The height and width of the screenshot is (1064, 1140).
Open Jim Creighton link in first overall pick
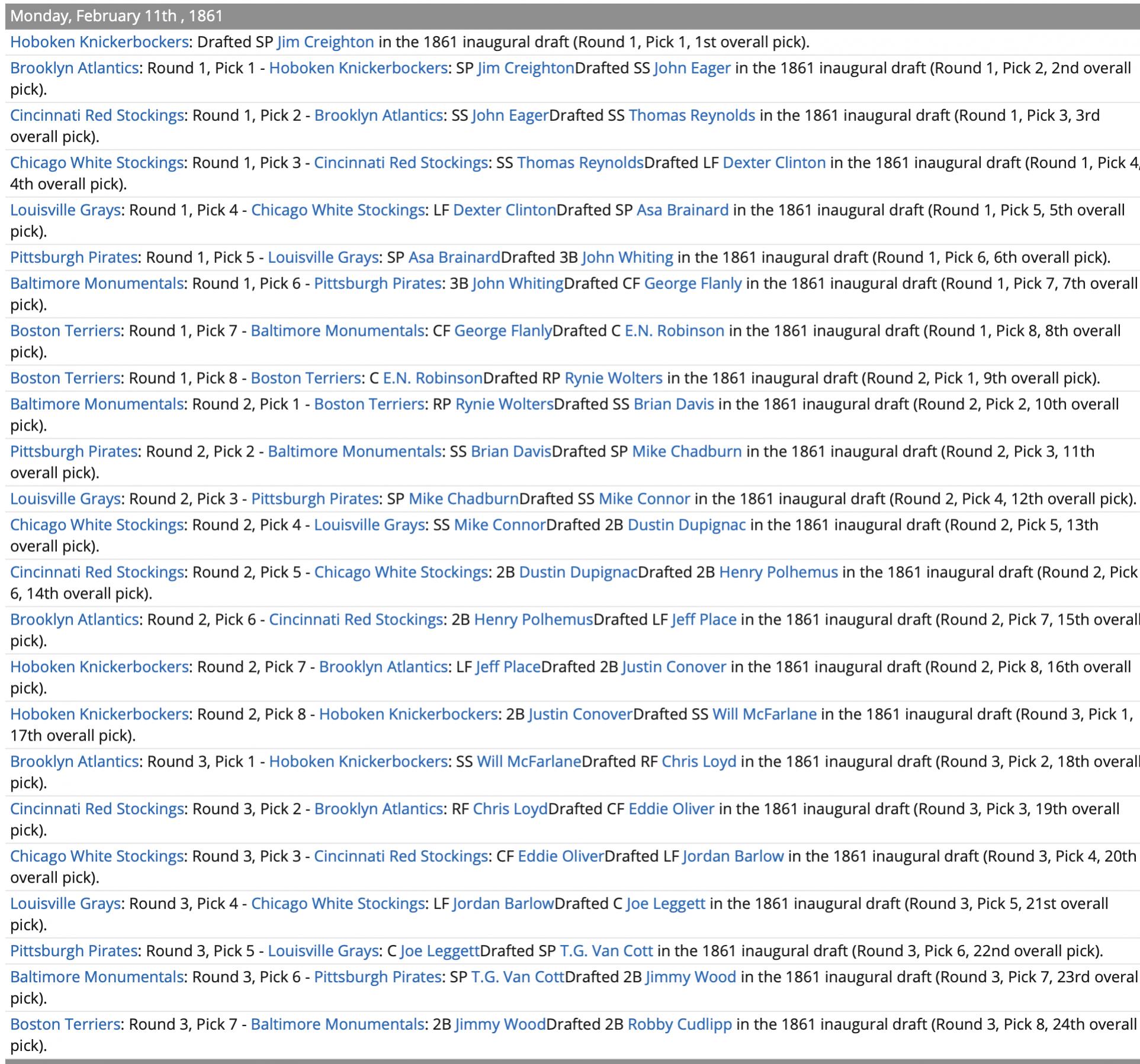point(325,42)
